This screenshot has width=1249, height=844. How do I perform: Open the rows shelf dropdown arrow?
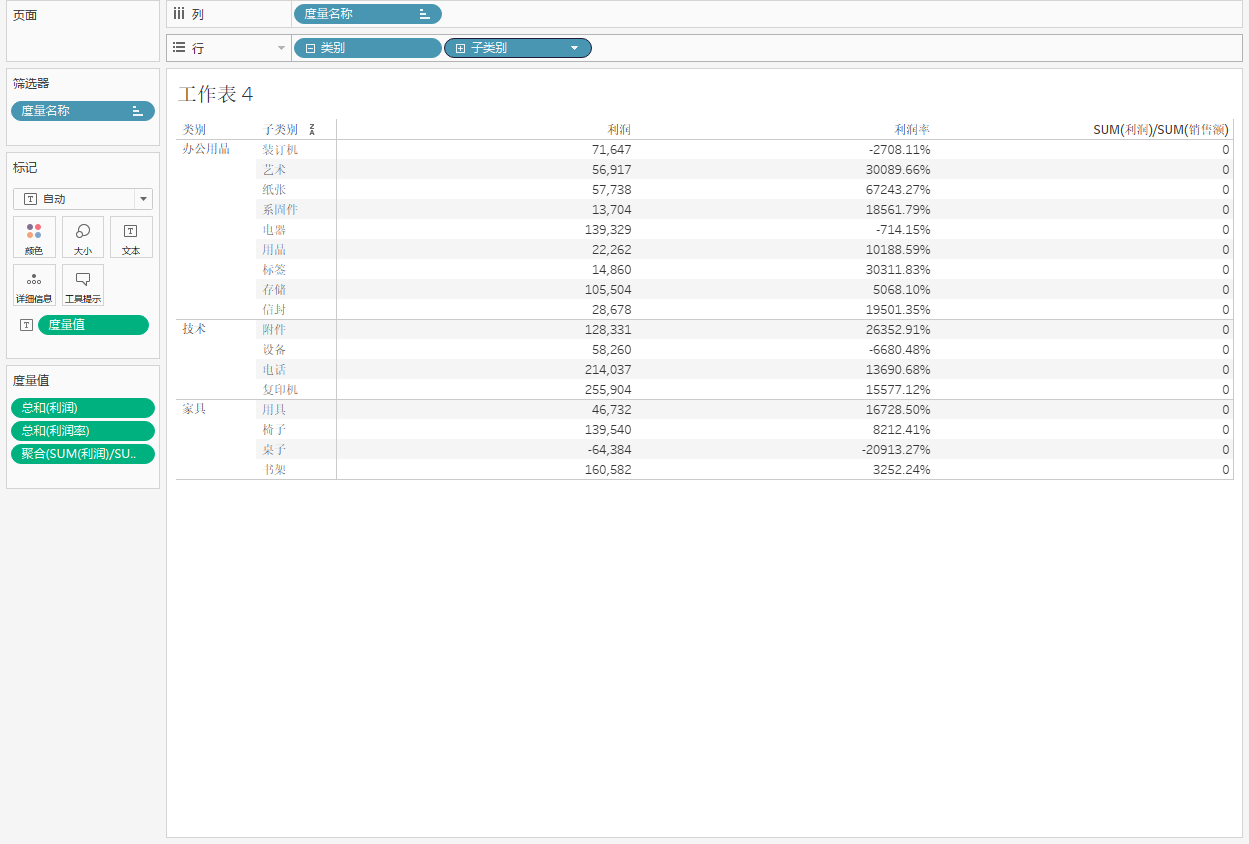[x=281, y=48]
